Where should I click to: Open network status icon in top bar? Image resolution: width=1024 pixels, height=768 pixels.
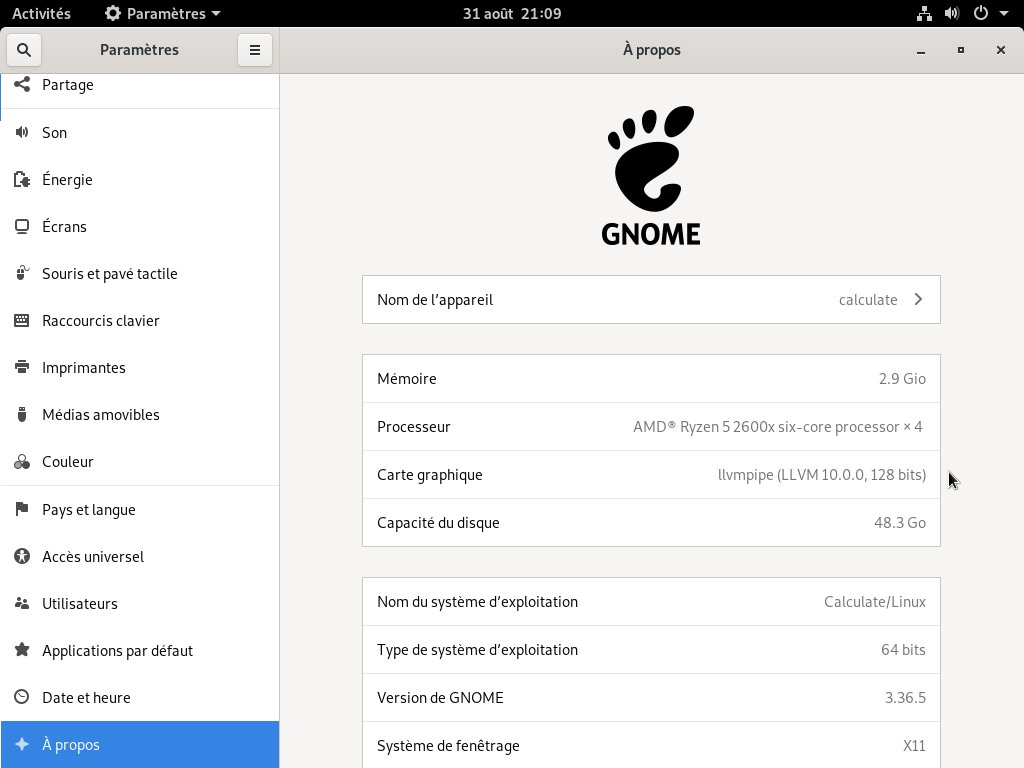click(924, 13)
